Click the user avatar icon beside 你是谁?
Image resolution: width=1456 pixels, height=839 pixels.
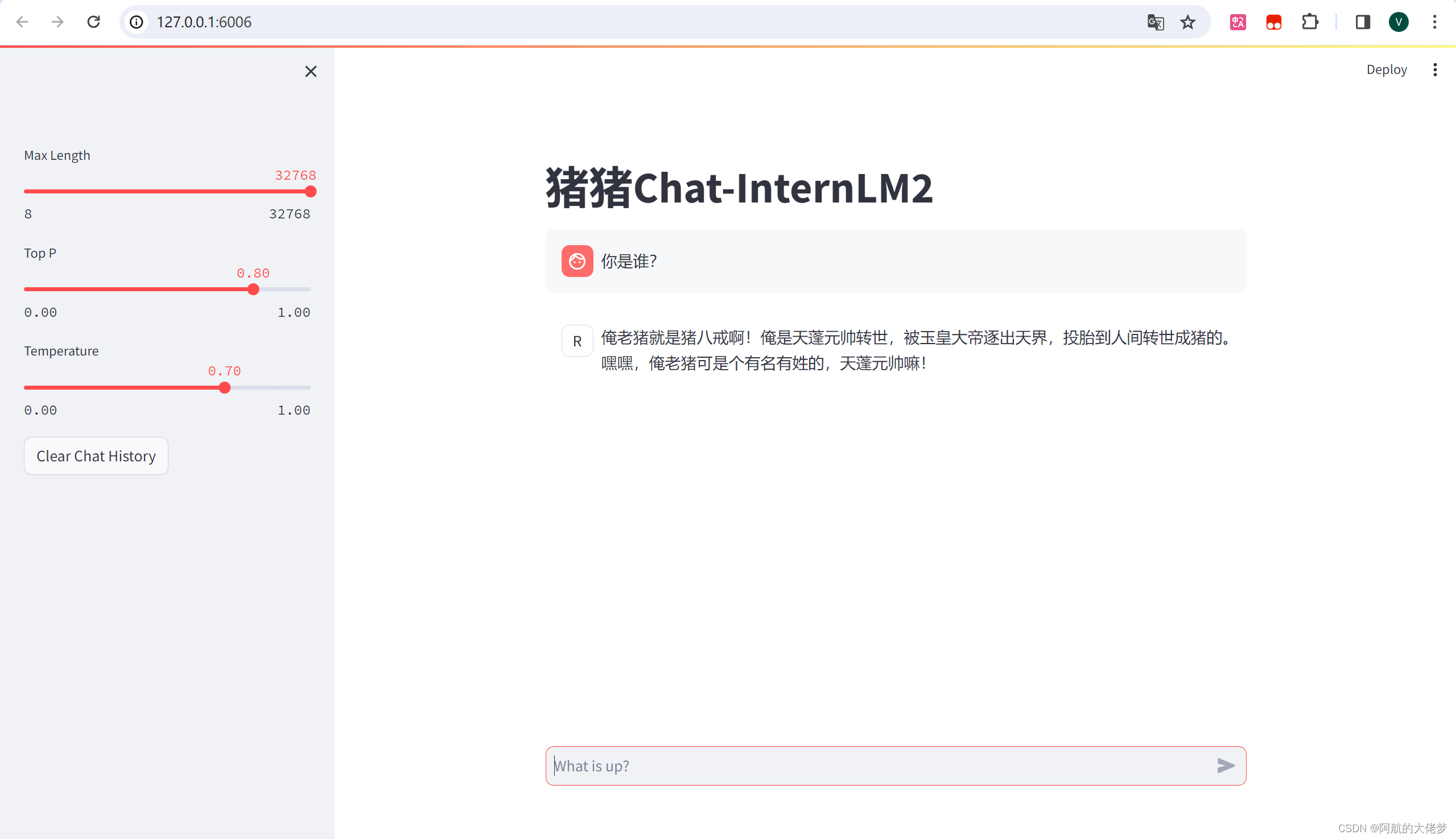click(577, 261)
